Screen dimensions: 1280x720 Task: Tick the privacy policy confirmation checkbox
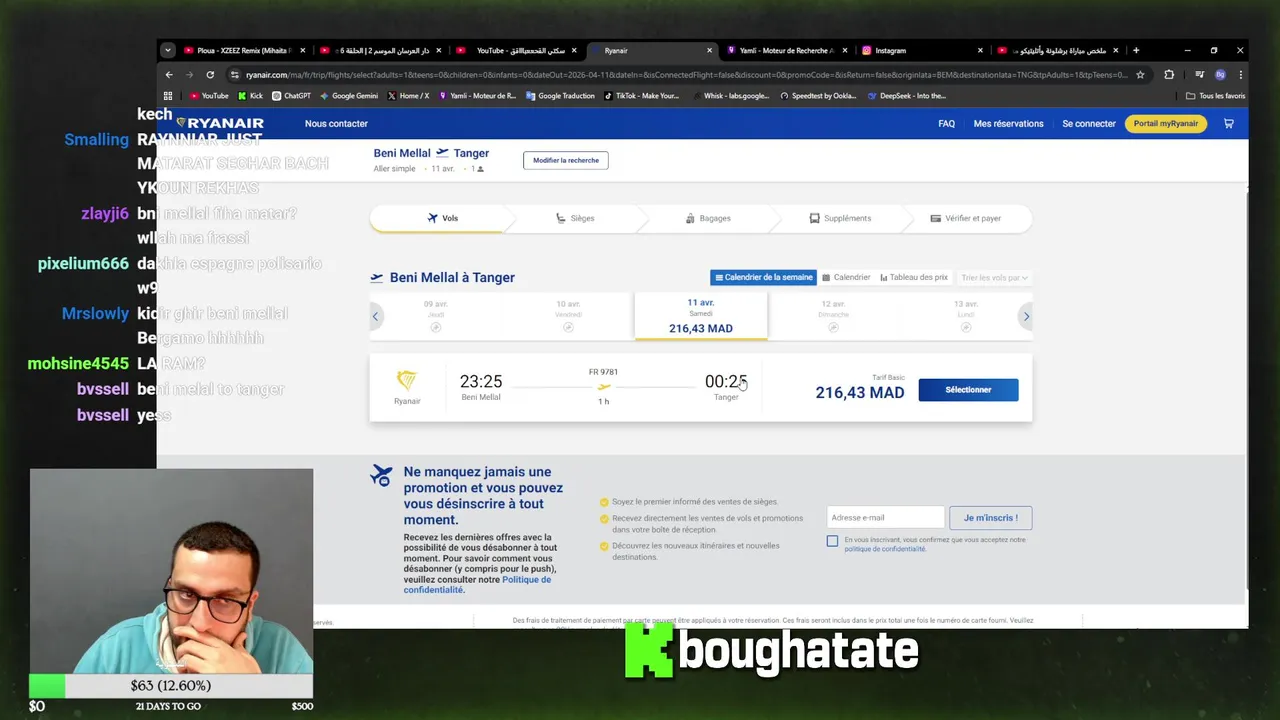[x=832, y=541]
